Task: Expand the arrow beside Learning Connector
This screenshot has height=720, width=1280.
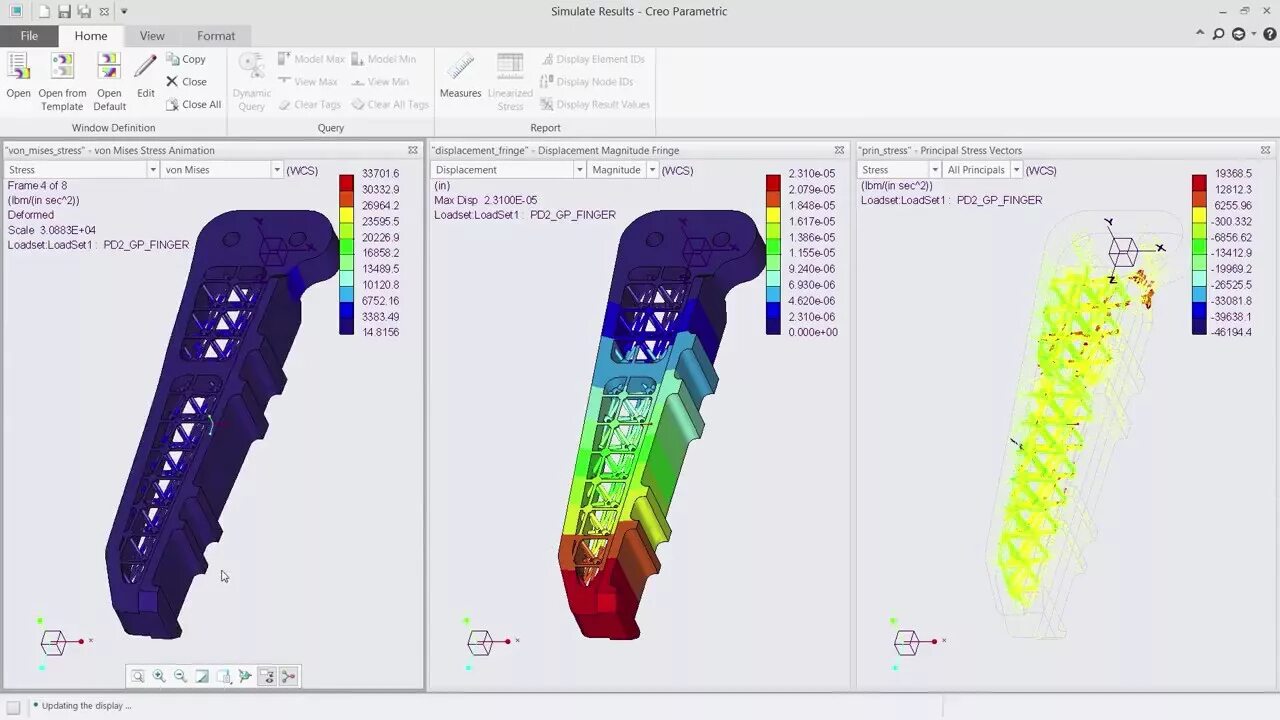Action: click(1253, 35)
